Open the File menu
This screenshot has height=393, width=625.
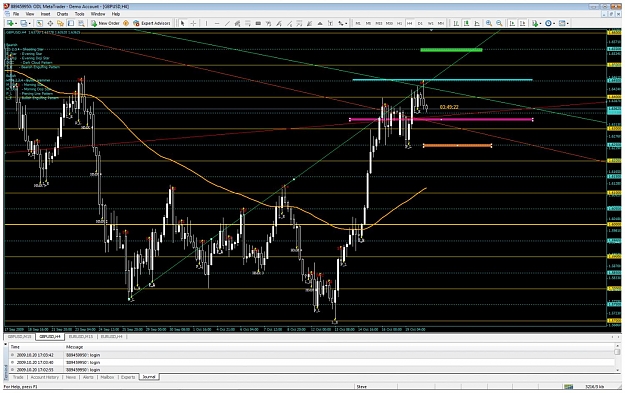(16, 14)
